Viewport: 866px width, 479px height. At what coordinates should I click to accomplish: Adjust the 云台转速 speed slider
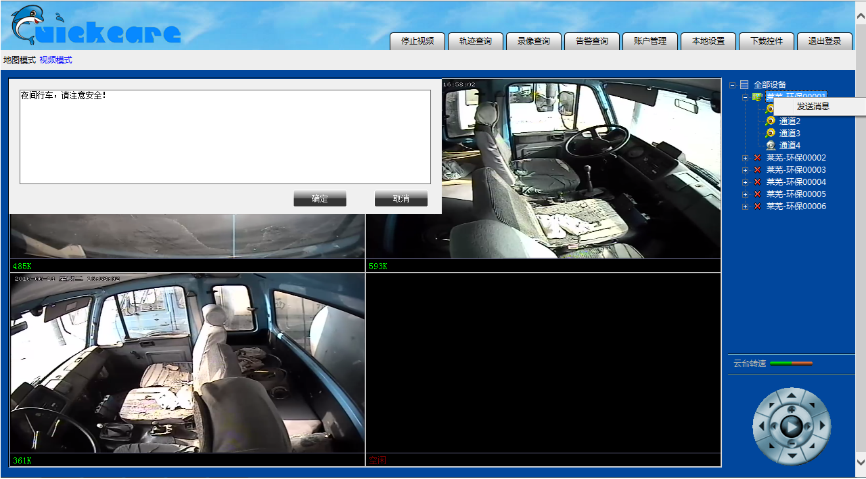(792, 363)
